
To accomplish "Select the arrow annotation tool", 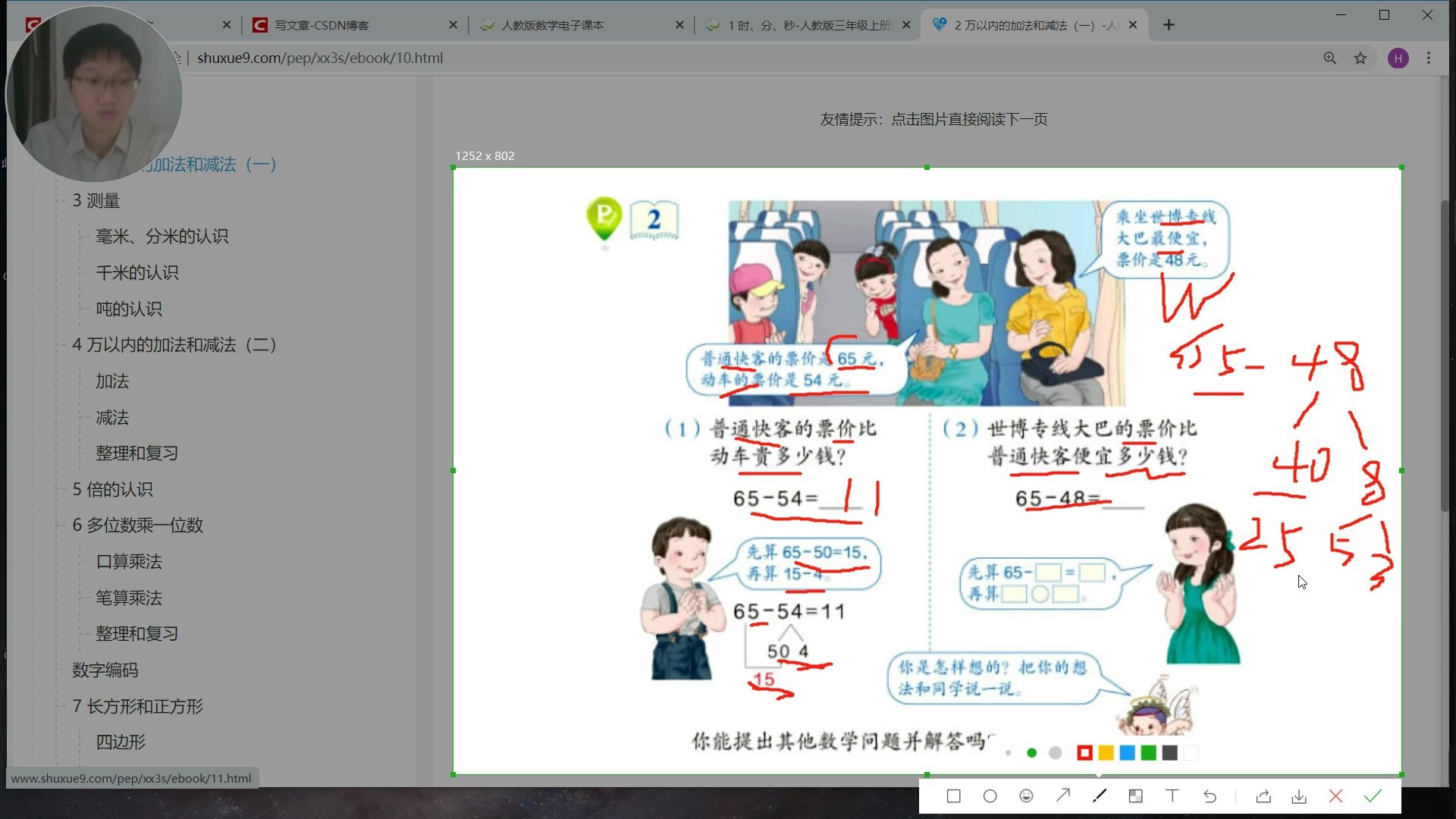I will point(1063,795).
